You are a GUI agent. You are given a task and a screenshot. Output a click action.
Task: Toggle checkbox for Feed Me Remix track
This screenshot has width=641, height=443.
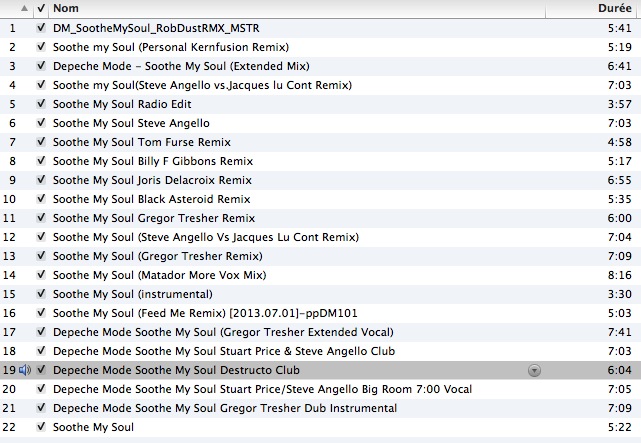point(41,313)
